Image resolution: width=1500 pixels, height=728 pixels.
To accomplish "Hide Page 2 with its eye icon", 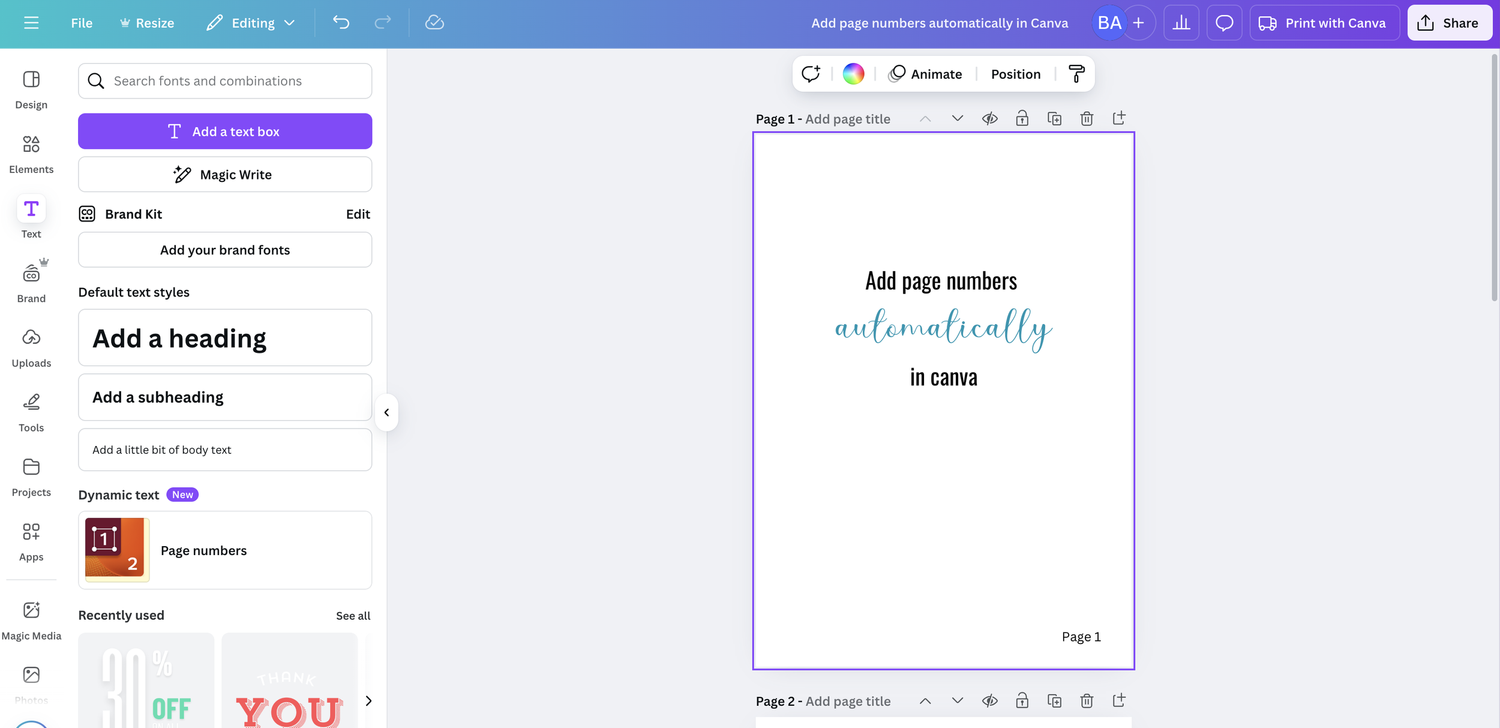I will (x=989, y=701).
